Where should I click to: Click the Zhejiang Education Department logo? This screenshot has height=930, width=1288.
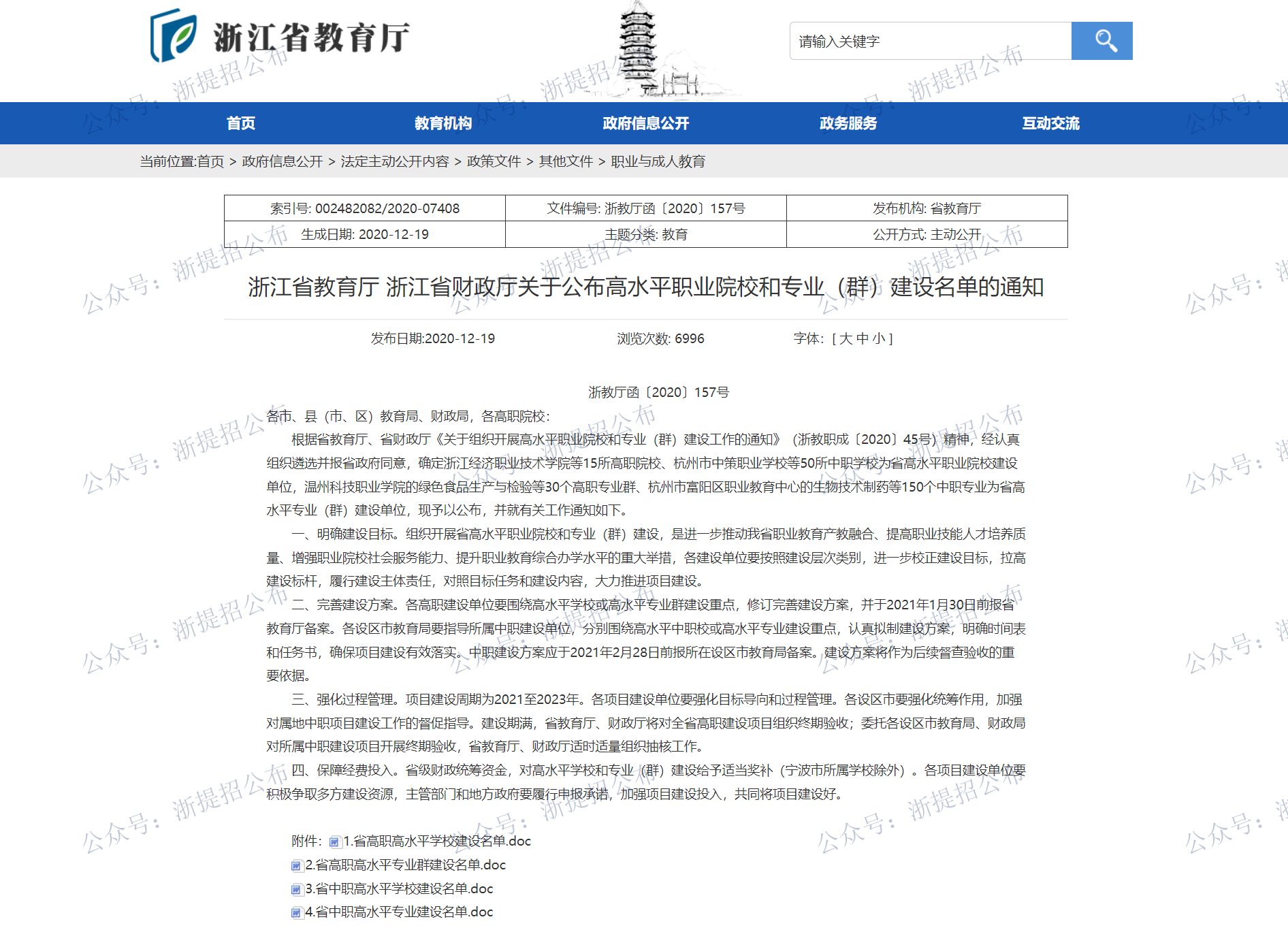(x=280, y=36)
